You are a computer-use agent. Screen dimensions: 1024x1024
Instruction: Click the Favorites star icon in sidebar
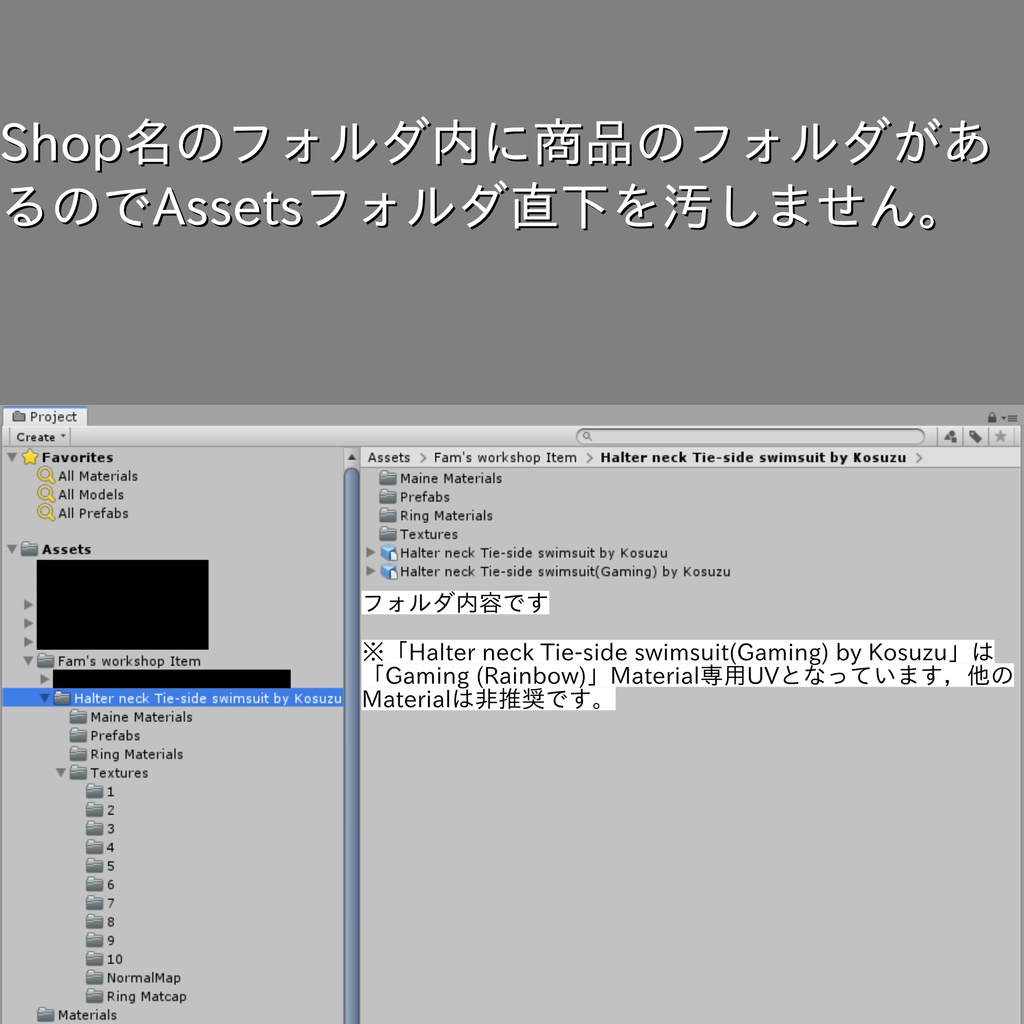28,457
